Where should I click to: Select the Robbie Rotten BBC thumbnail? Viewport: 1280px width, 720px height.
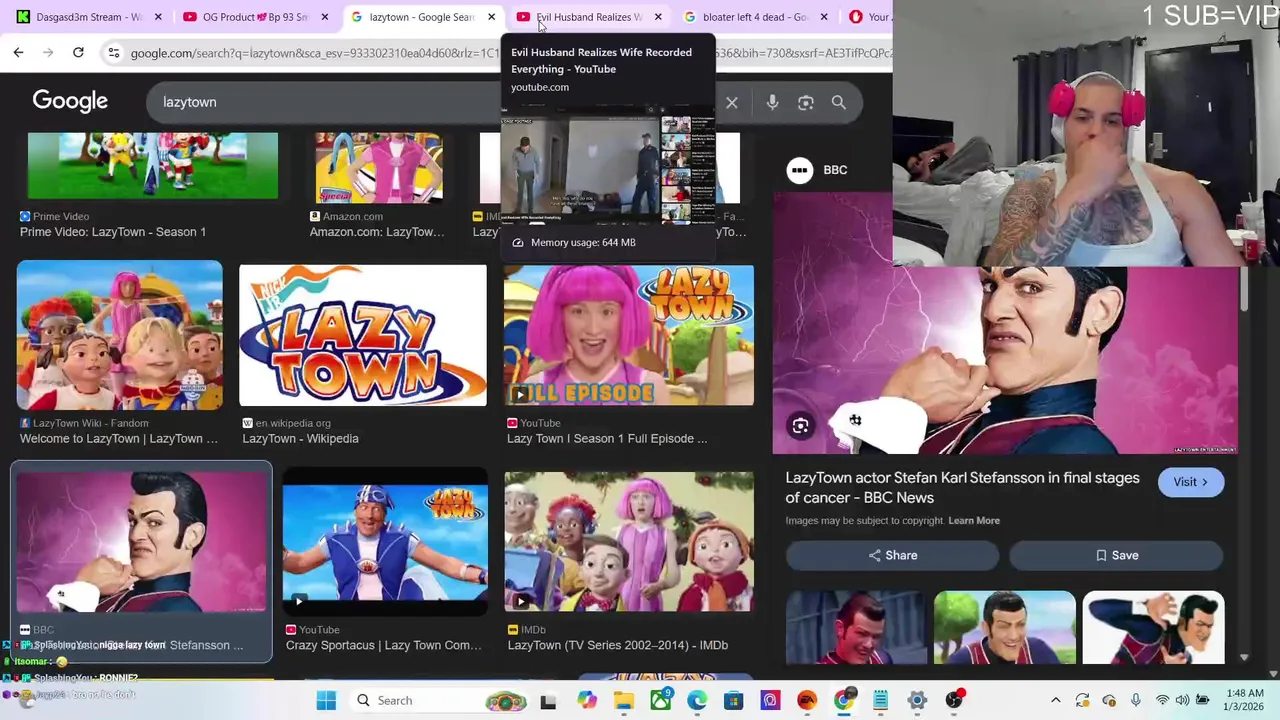(x=141, y=541)
